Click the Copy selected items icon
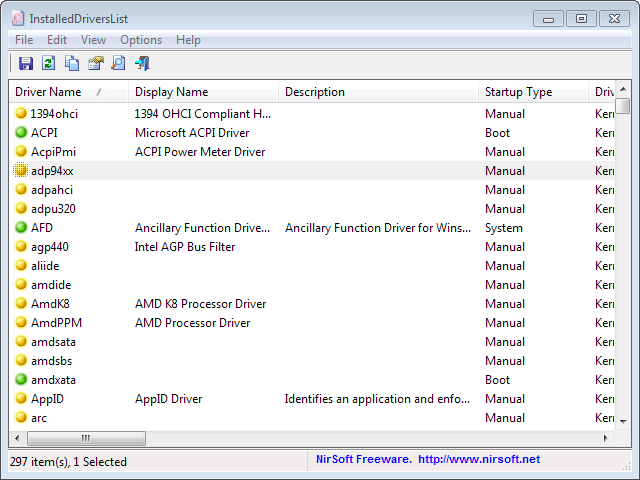The height and width of the screenshot is (480, 640). pyautogui.click(x=72, y=63)
